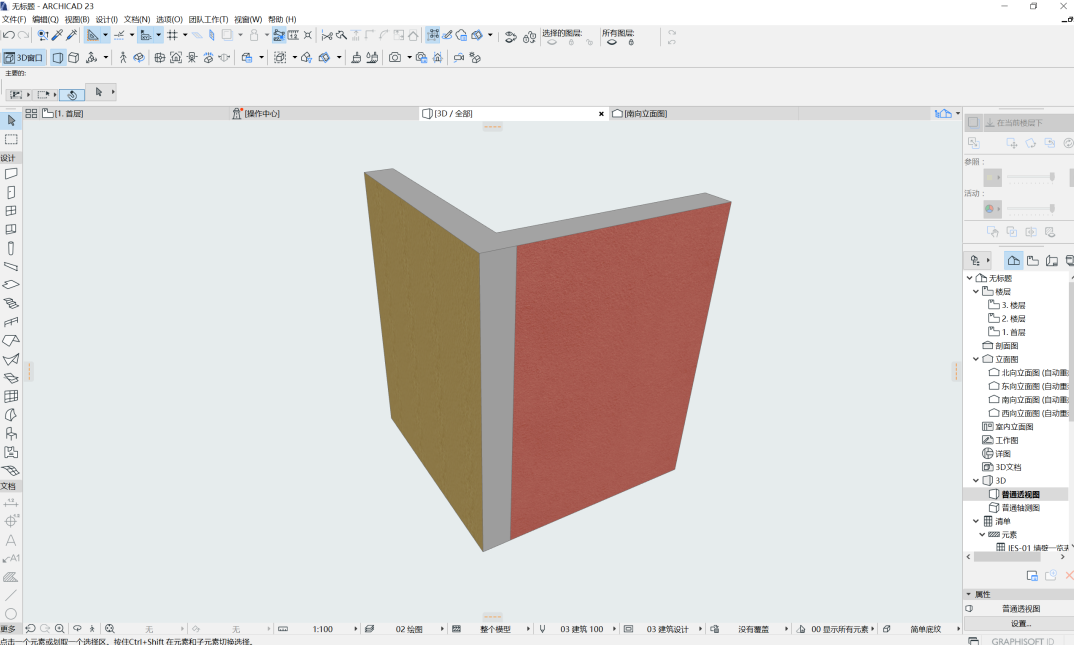Open the 设计(I) menu

pyautogui.click(x=107, y=19)
